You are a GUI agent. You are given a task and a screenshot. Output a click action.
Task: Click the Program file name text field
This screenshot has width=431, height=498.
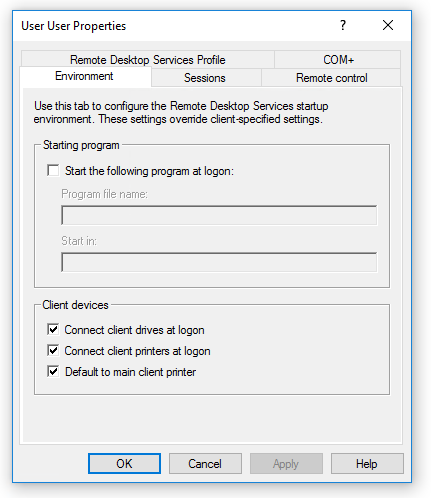coord(219,215)
